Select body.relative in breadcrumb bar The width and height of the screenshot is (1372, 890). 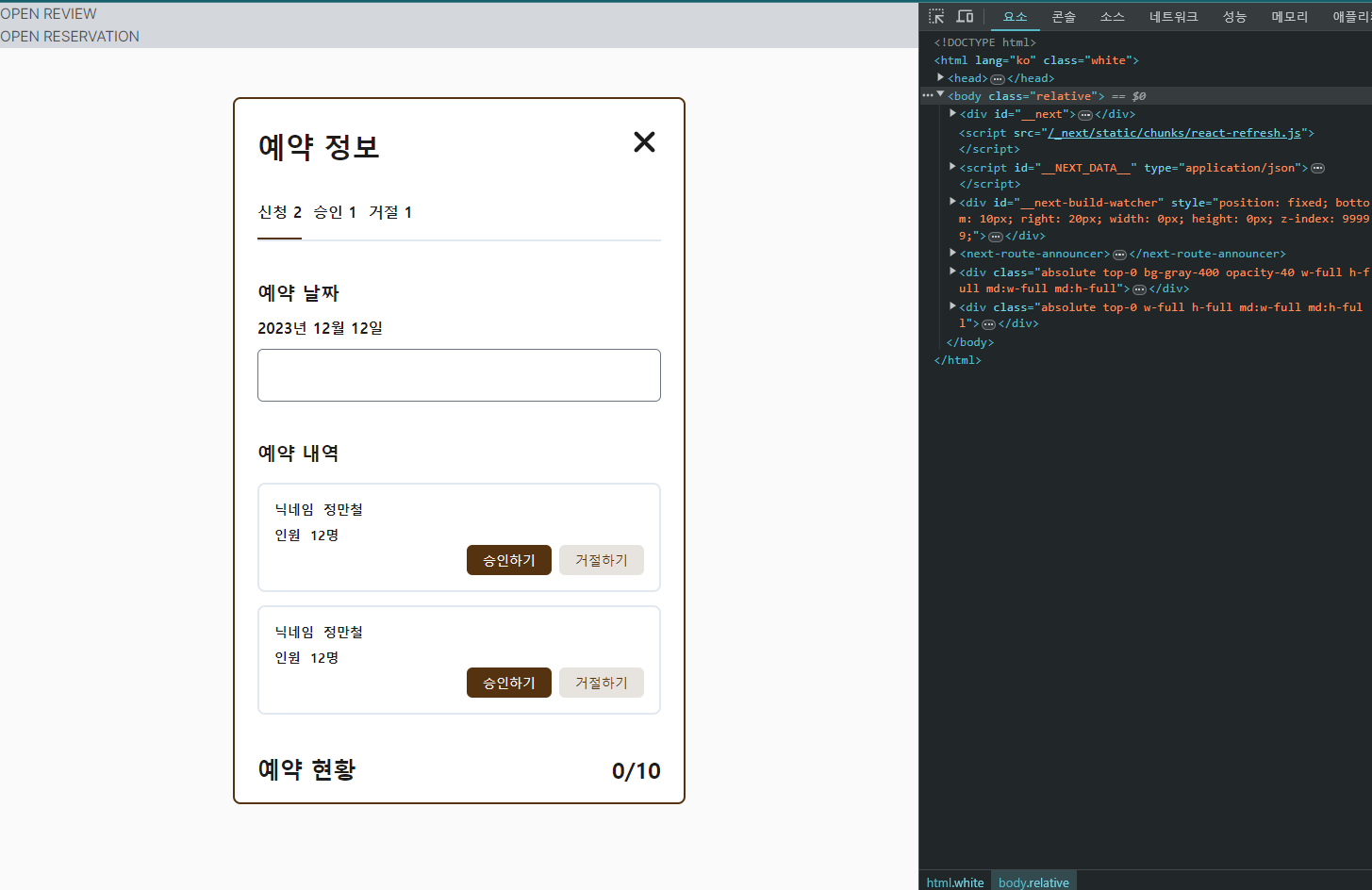(x=1033, y=882)
